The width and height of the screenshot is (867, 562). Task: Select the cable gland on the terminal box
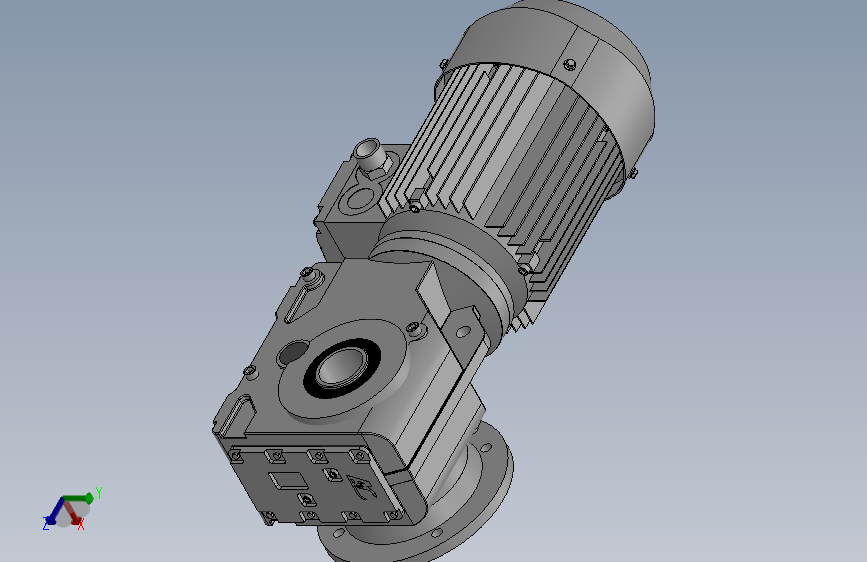click(x=371, y=156)
